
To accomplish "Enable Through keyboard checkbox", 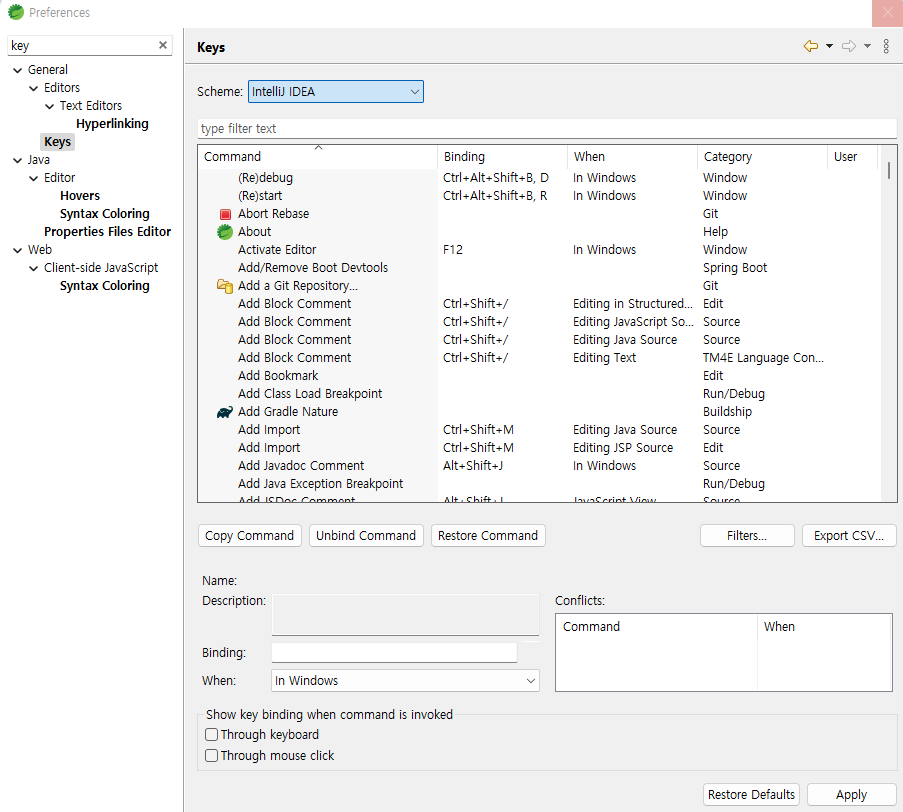I will (x=212, y=735).
